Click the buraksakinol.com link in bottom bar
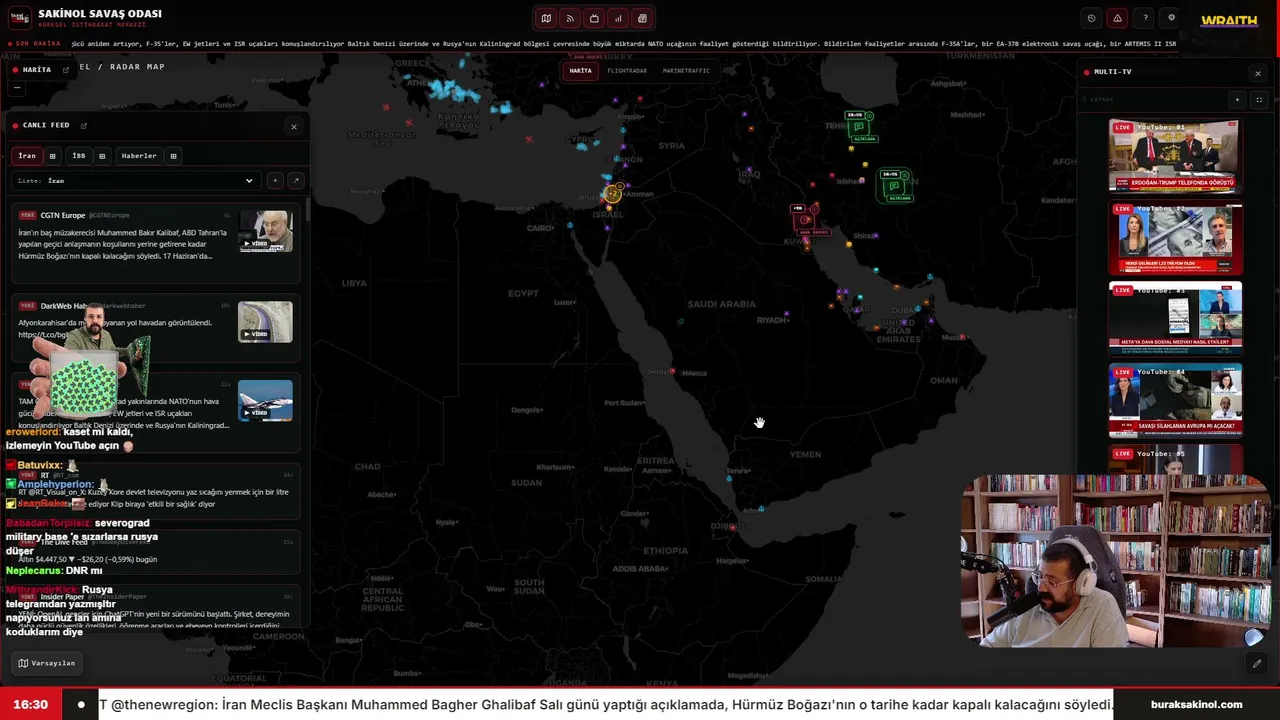This screenshot has height=720, width=1280. 1196,704
